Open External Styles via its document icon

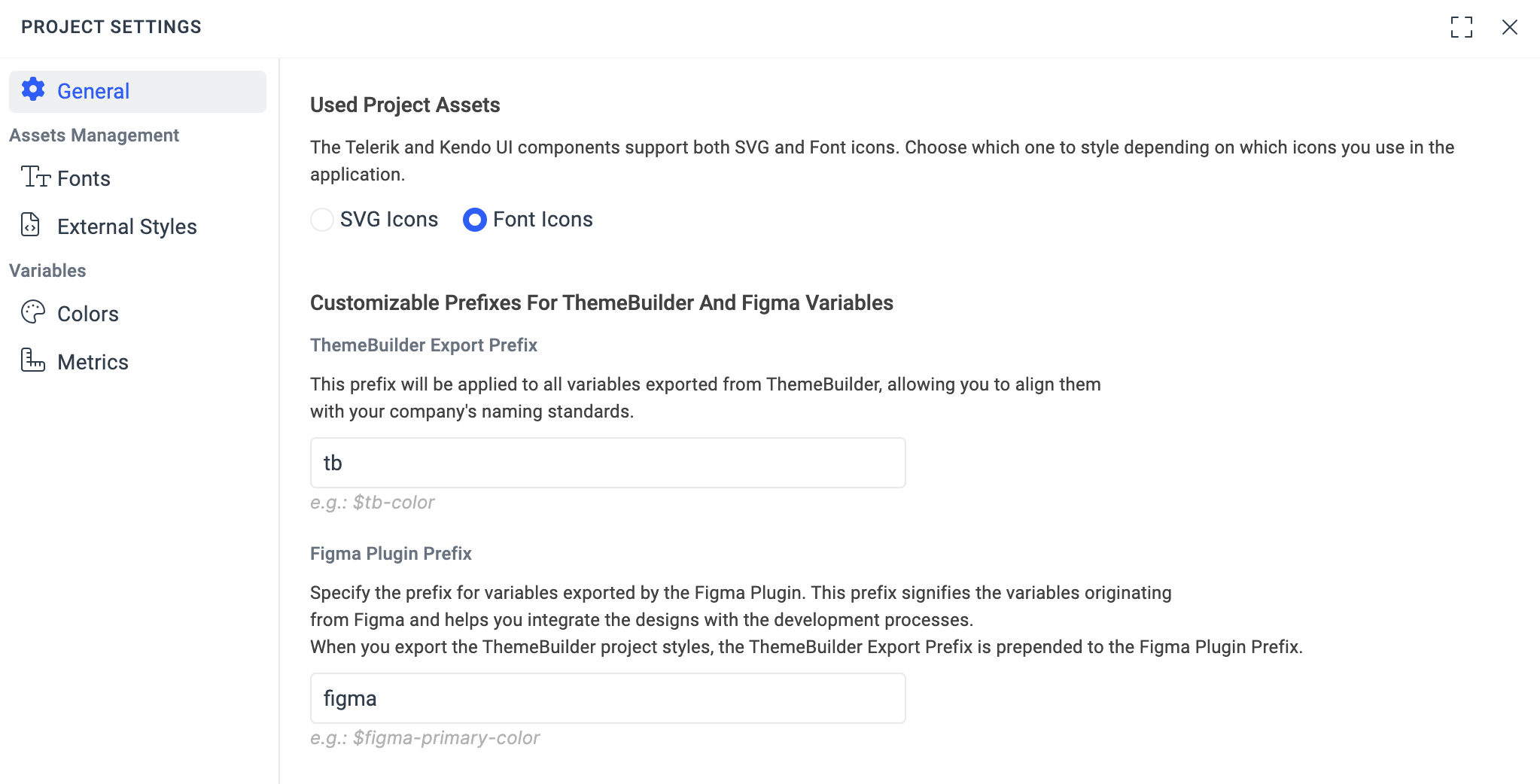pos(29,226)
